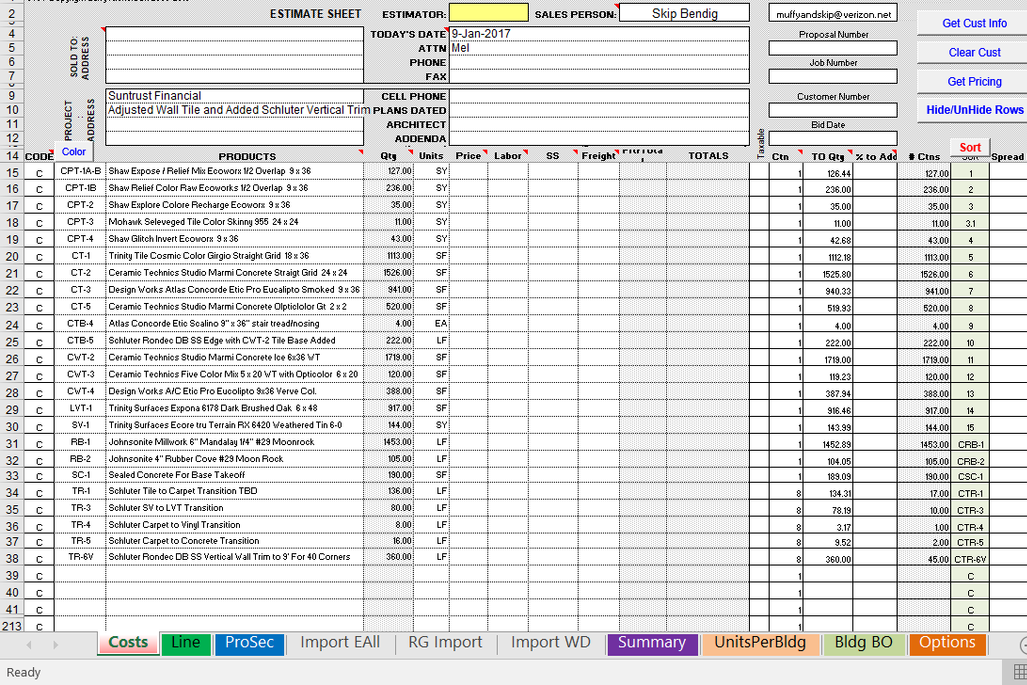Select sort cell CTR-6V
Screen dimensions: 1027x685
[x=969, y=559]
